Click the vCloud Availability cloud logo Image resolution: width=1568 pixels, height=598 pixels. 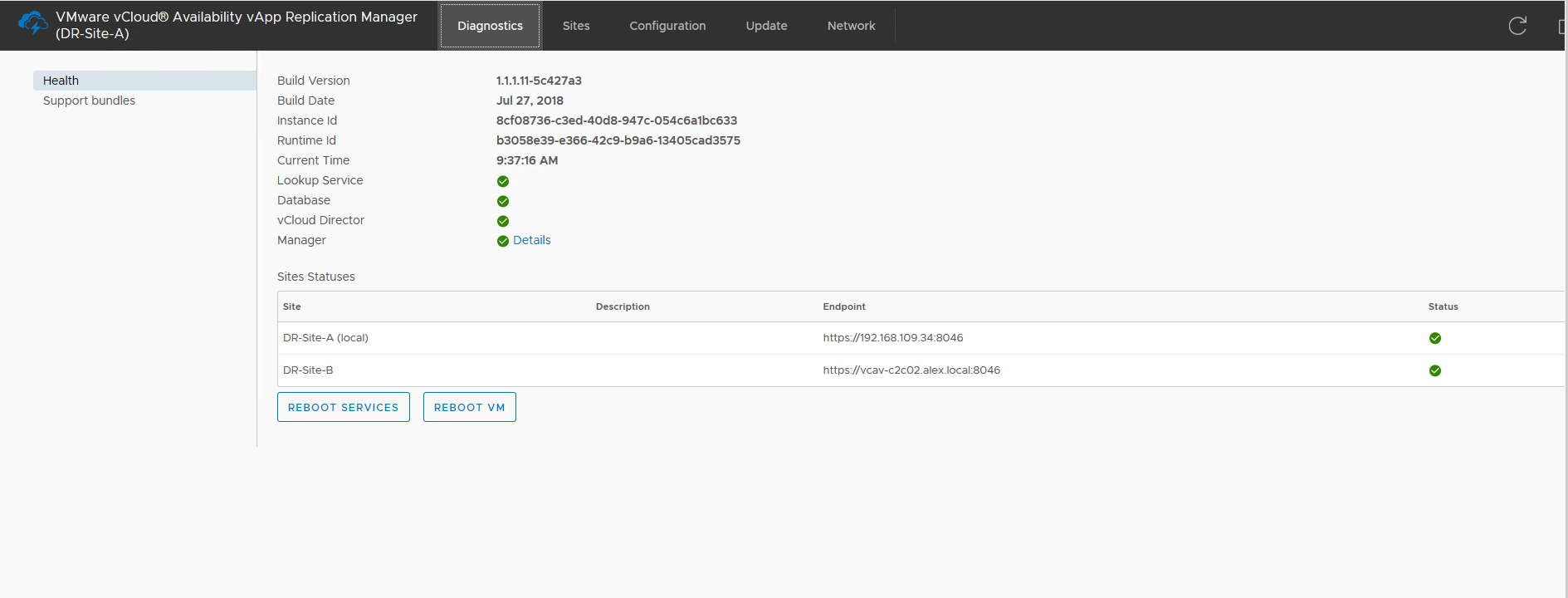tap(33, 23)
